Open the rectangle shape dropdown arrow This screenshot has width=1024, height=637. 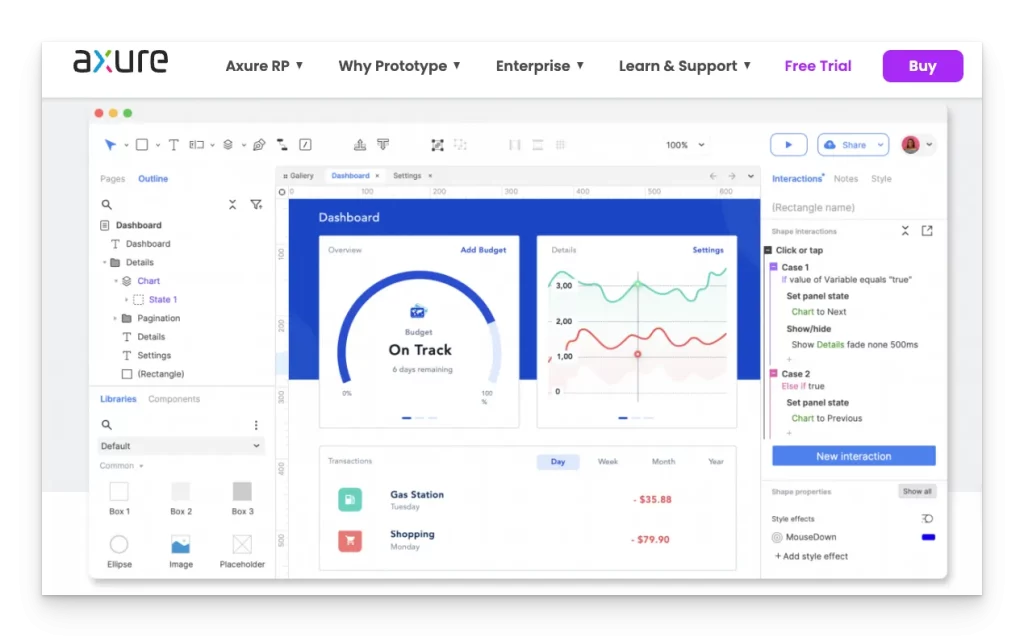tap(158, 145)
